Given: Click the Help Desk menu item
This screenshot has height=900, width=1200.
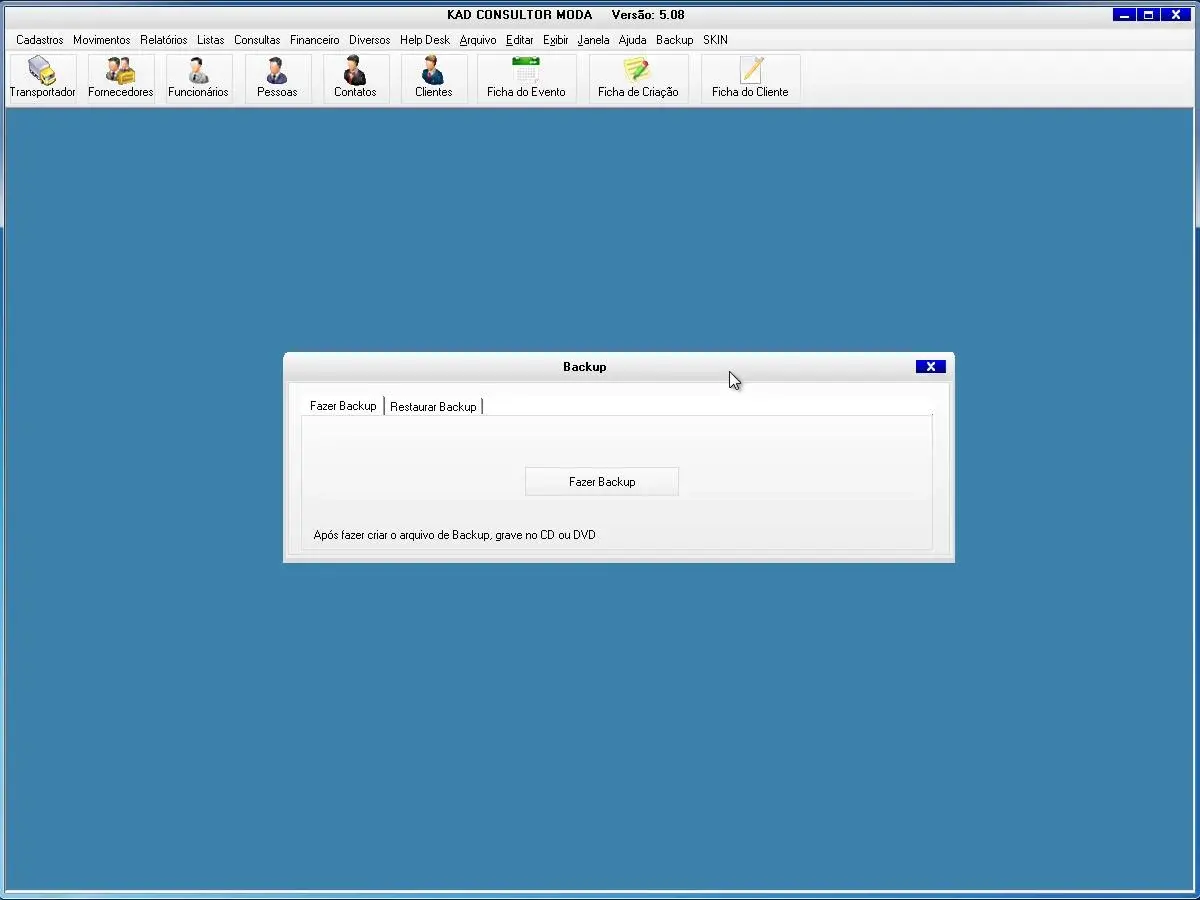Looking at the screenshot, I should tap(425, 40).
